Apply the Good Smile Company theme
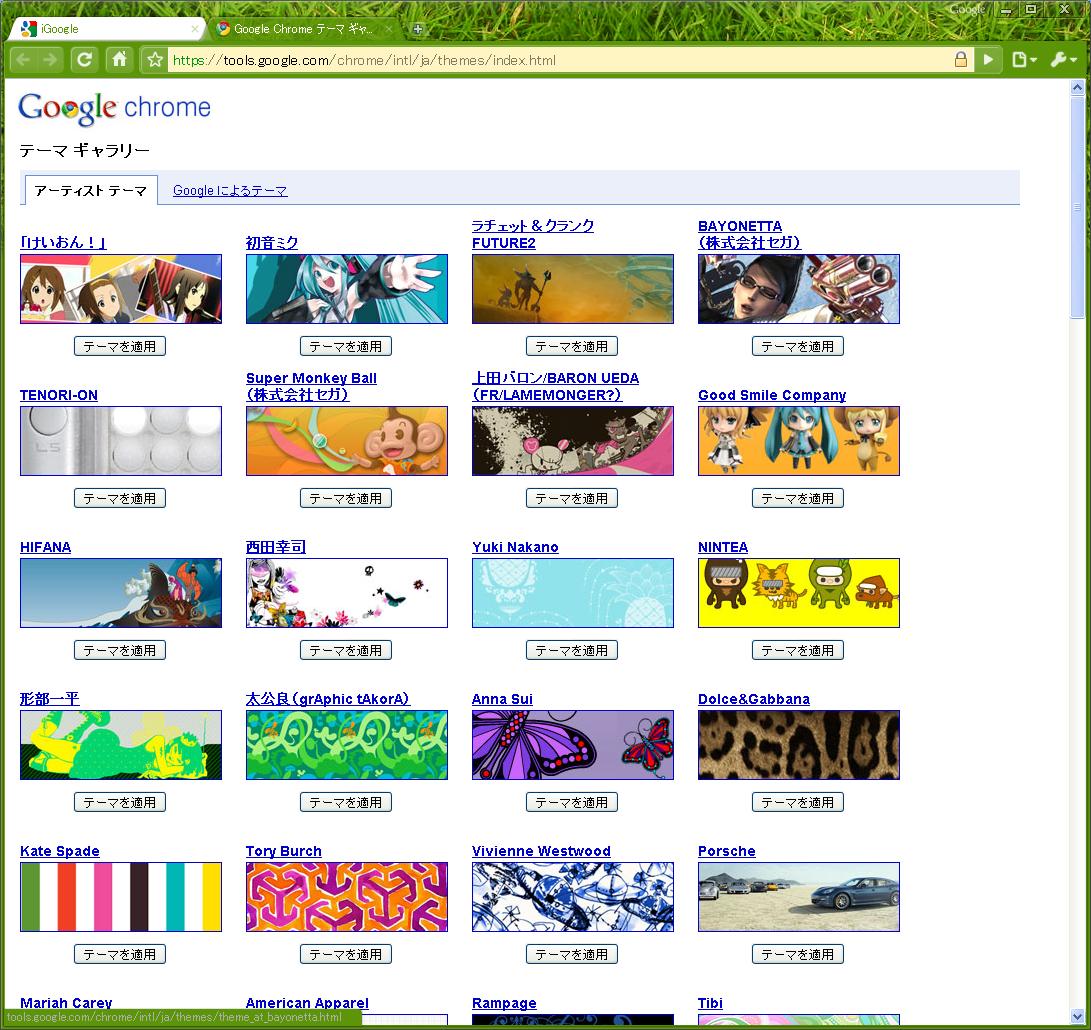Screen dimensions: 1091x1030 click(x=798, y=498)
